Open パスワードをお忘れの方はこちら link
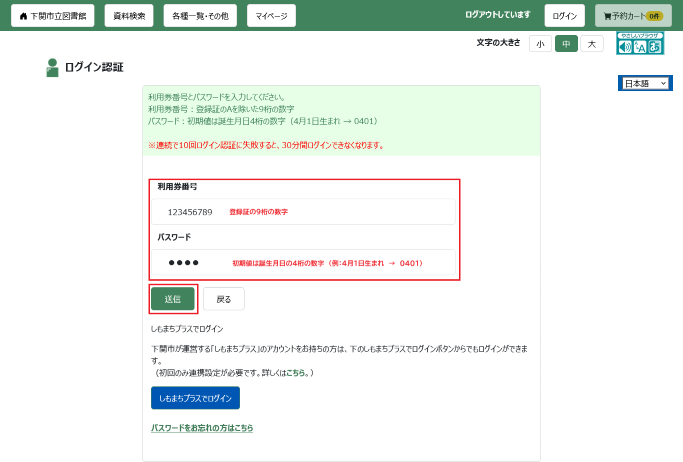This screenshot has width=683, height=462. 202,428
